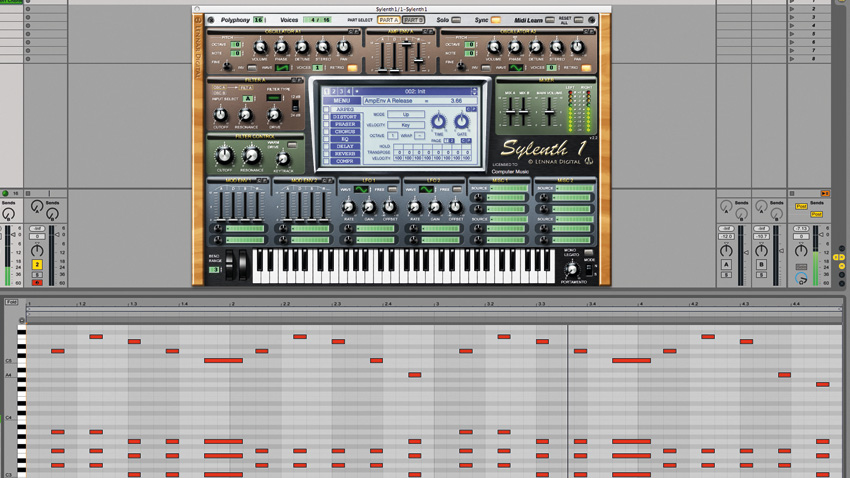Click the track 2 activator button
This screenshot has width=850, height=478.
[x=37, y=264]
